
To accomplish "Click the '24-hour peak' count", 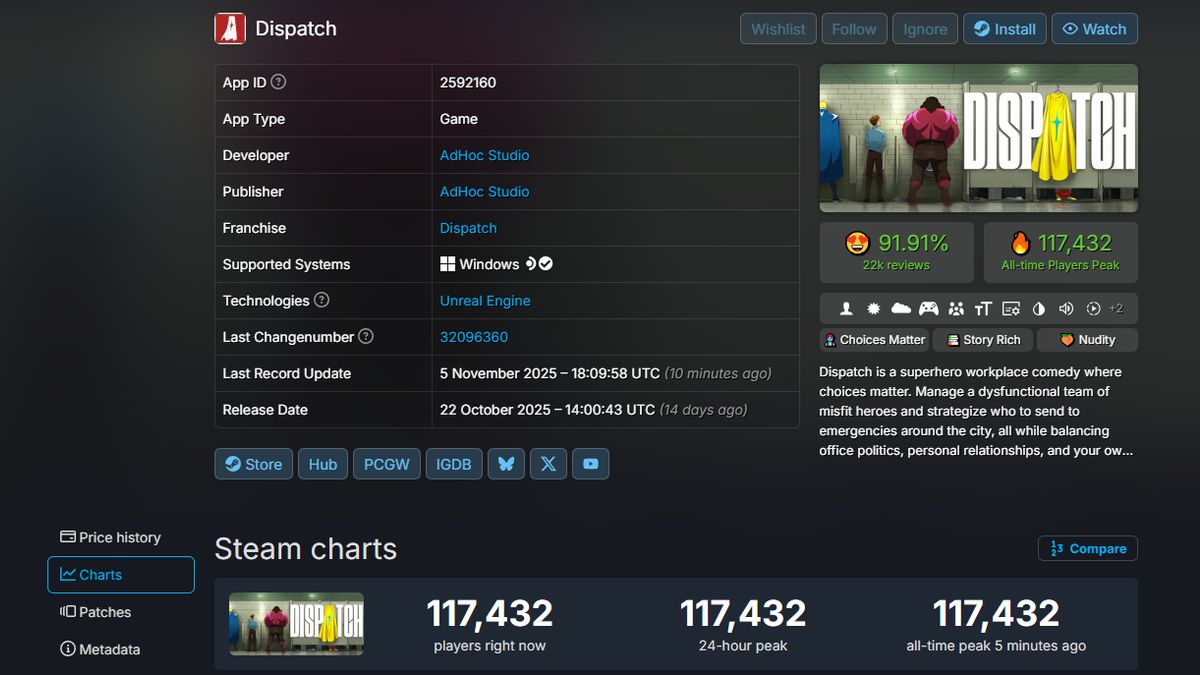I will click(x=743, y=614).
